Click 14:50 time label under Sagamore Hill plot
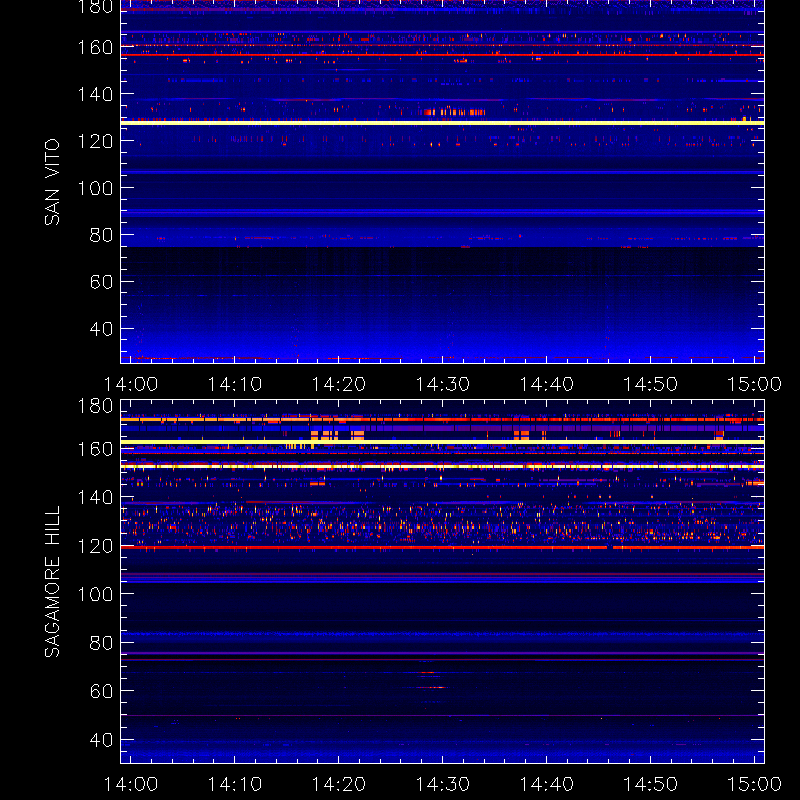 click(x=651, y=784)
